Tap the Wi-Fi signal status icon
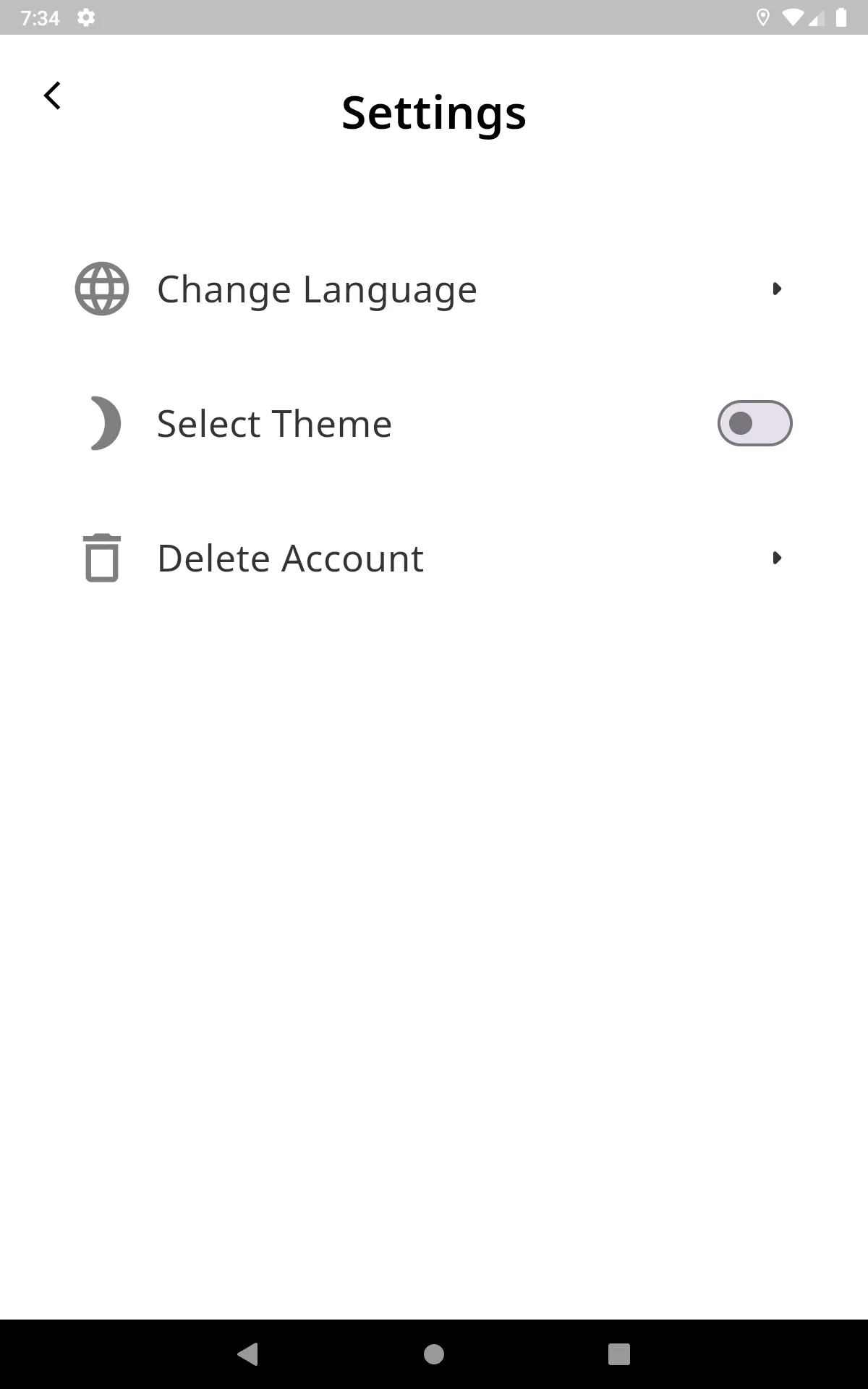This screenshot has width=868, height=1389. [x=792, y=17]
